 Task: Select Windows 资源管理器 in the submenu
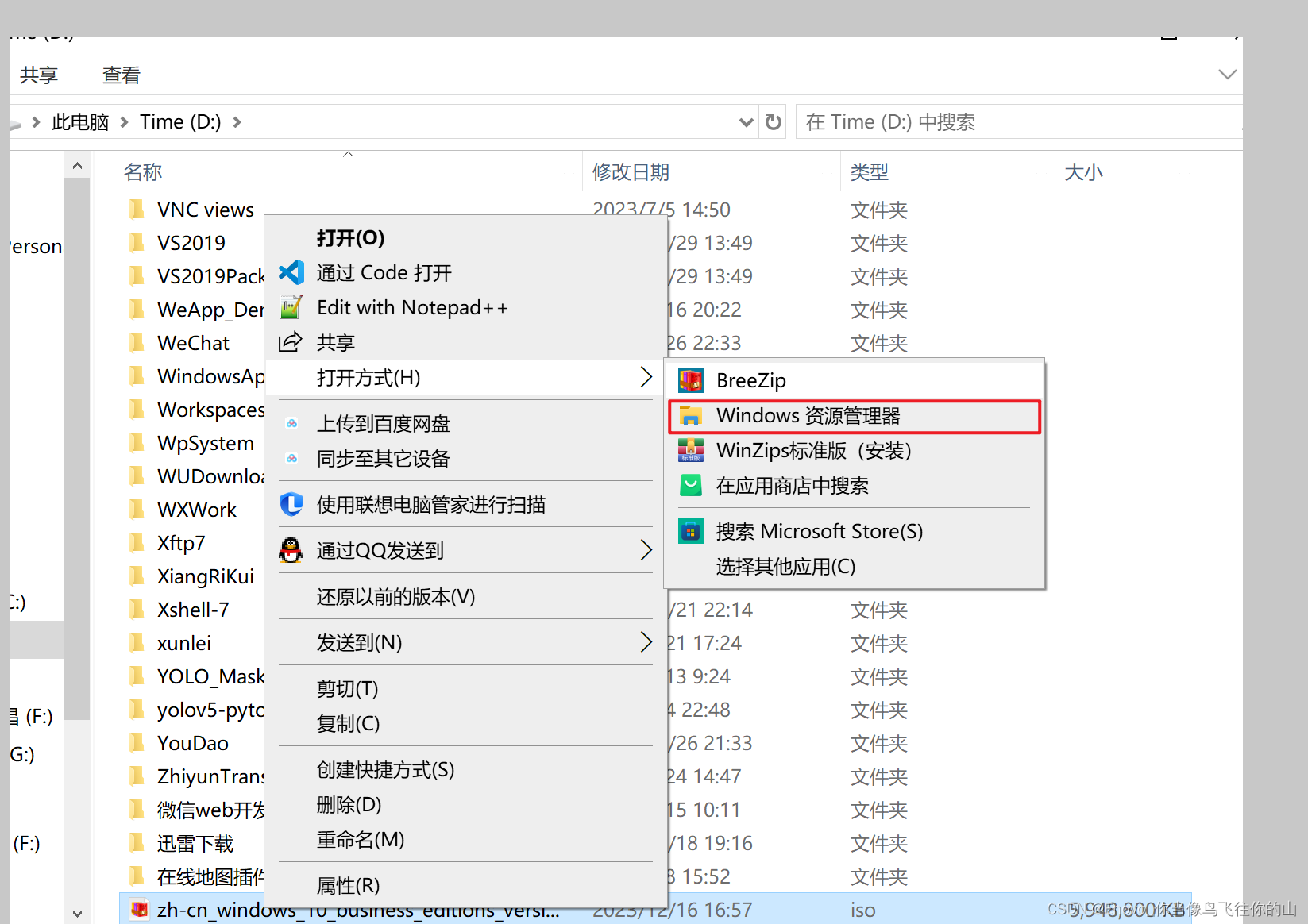click(855, 416)
